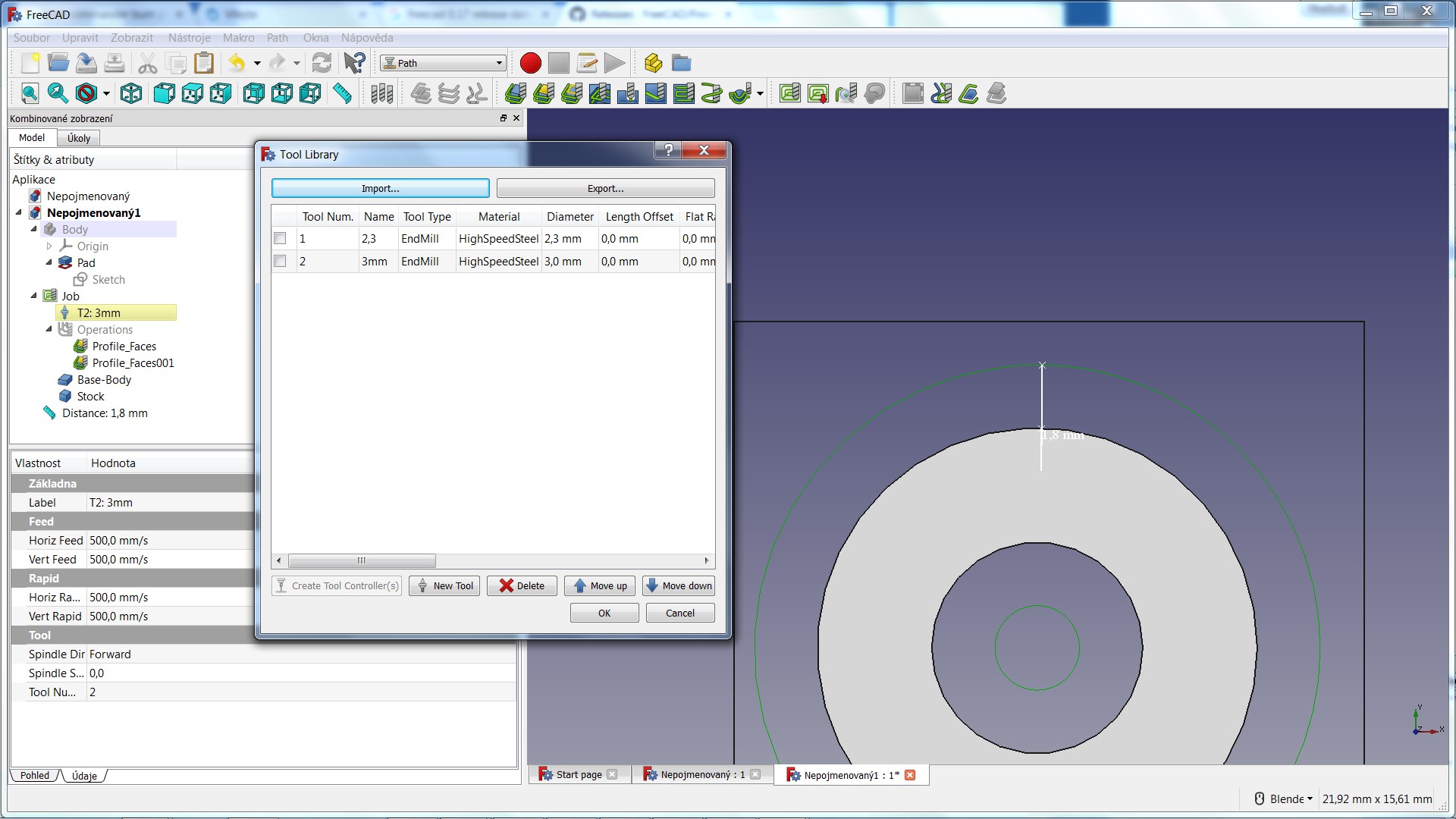Click the What's This help cursor icon

(354, 63)
